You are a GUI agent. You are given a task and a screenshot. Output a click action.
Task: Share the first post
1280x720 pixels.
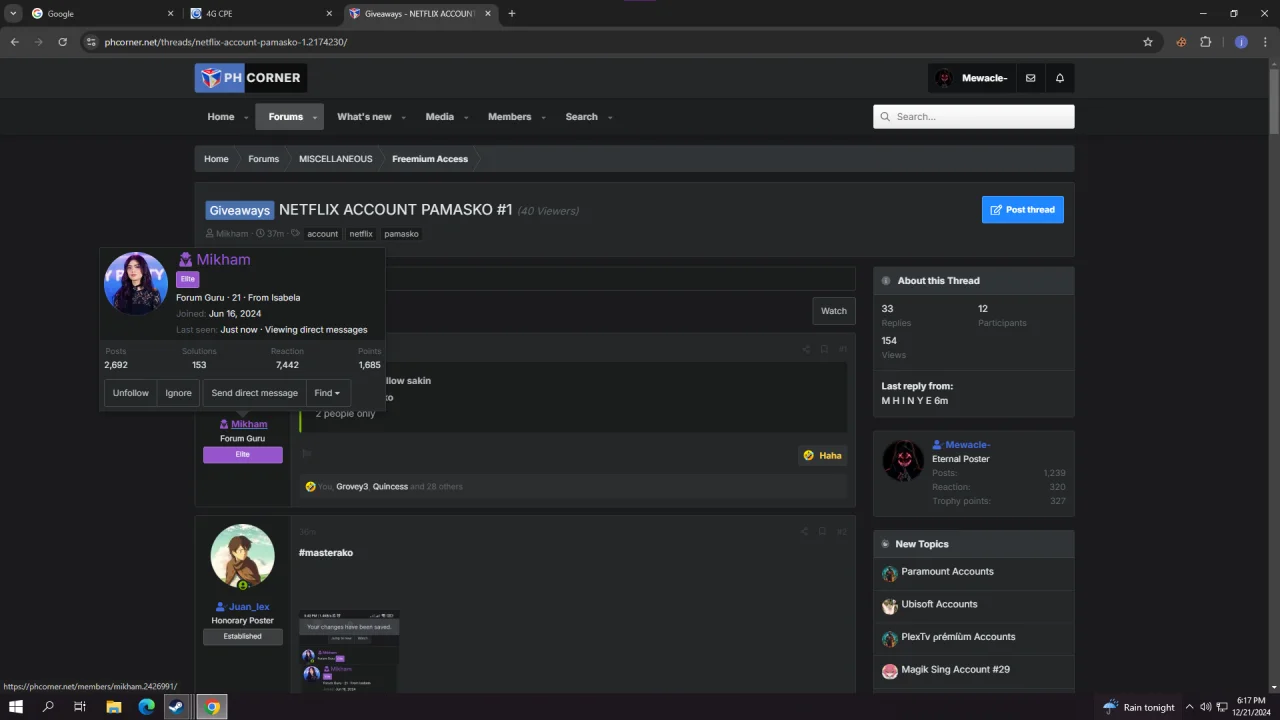pyautogui.click(x=805, y=349)
